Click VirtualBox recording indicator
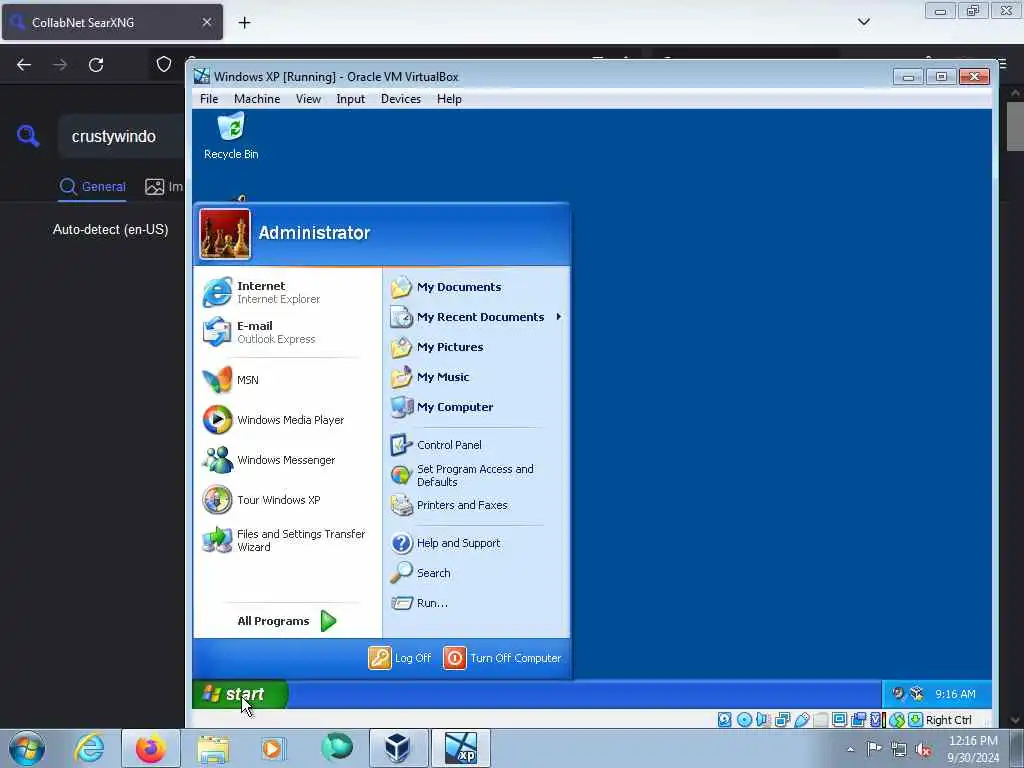The width and height of the screenshot is (1024, 768). tap(858, 720)
